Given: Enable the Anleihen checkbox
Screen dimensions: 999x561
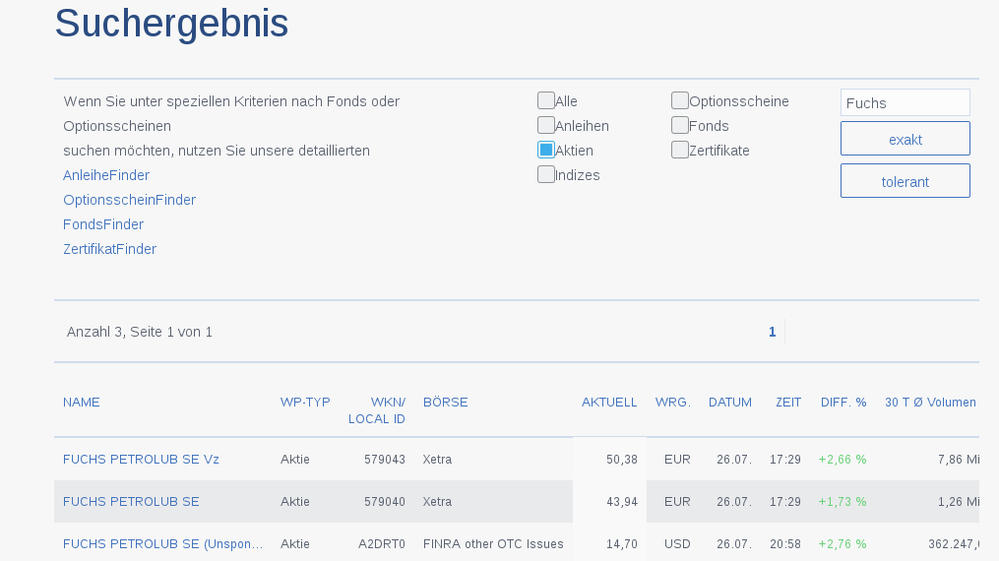Looking at the screenshot, I should pyautogui.click(x=546, y=125).
